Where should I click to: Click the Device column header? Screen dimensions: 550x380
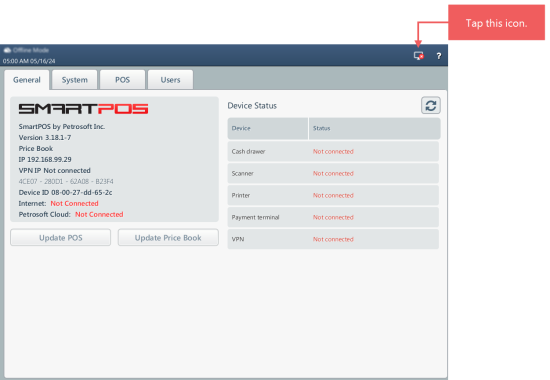(x=268, y=128)
